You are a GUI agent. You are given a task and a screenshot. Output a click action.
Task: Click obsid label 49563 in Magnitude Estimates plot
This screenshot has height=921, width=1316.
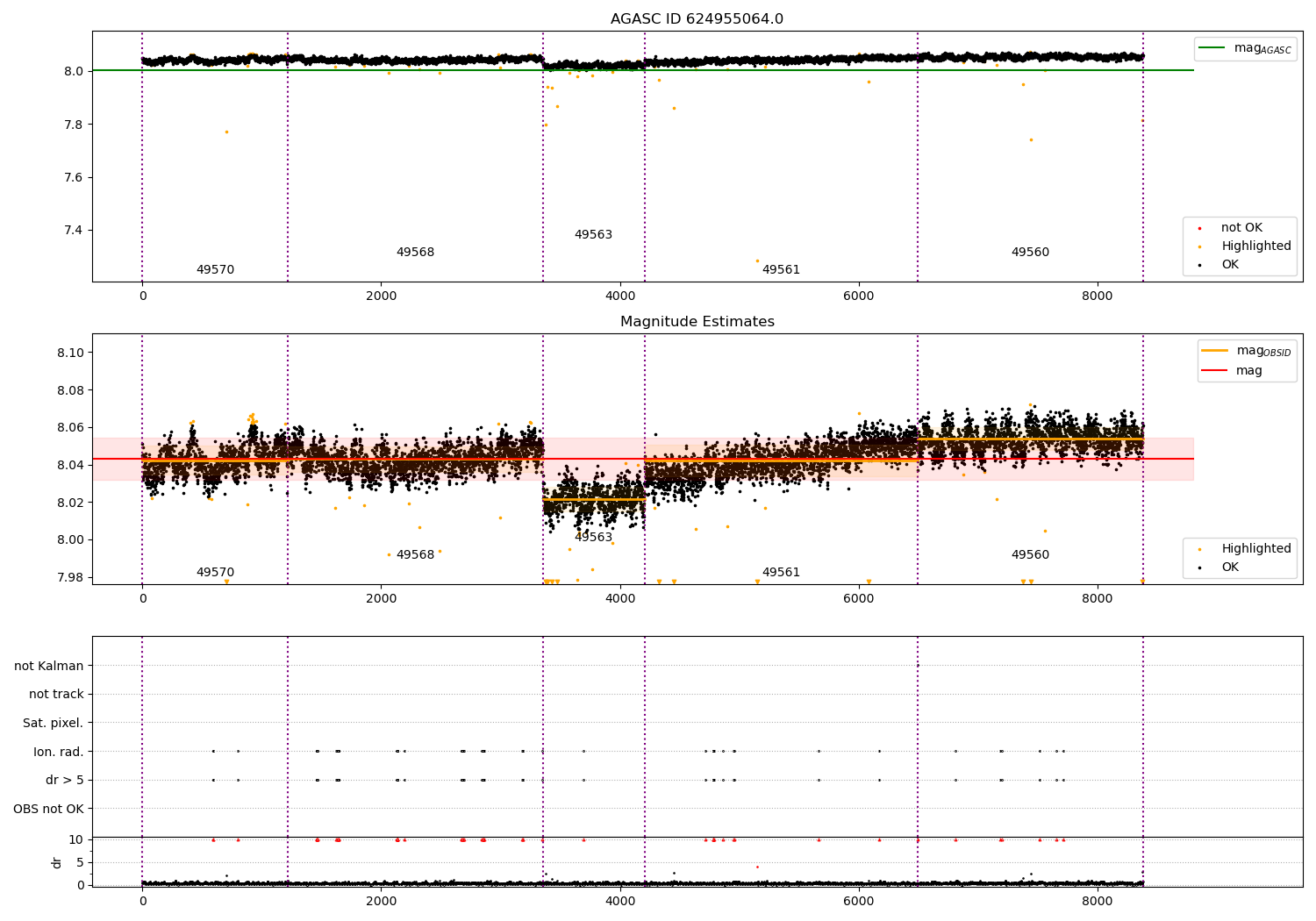[x=593, y=538]
